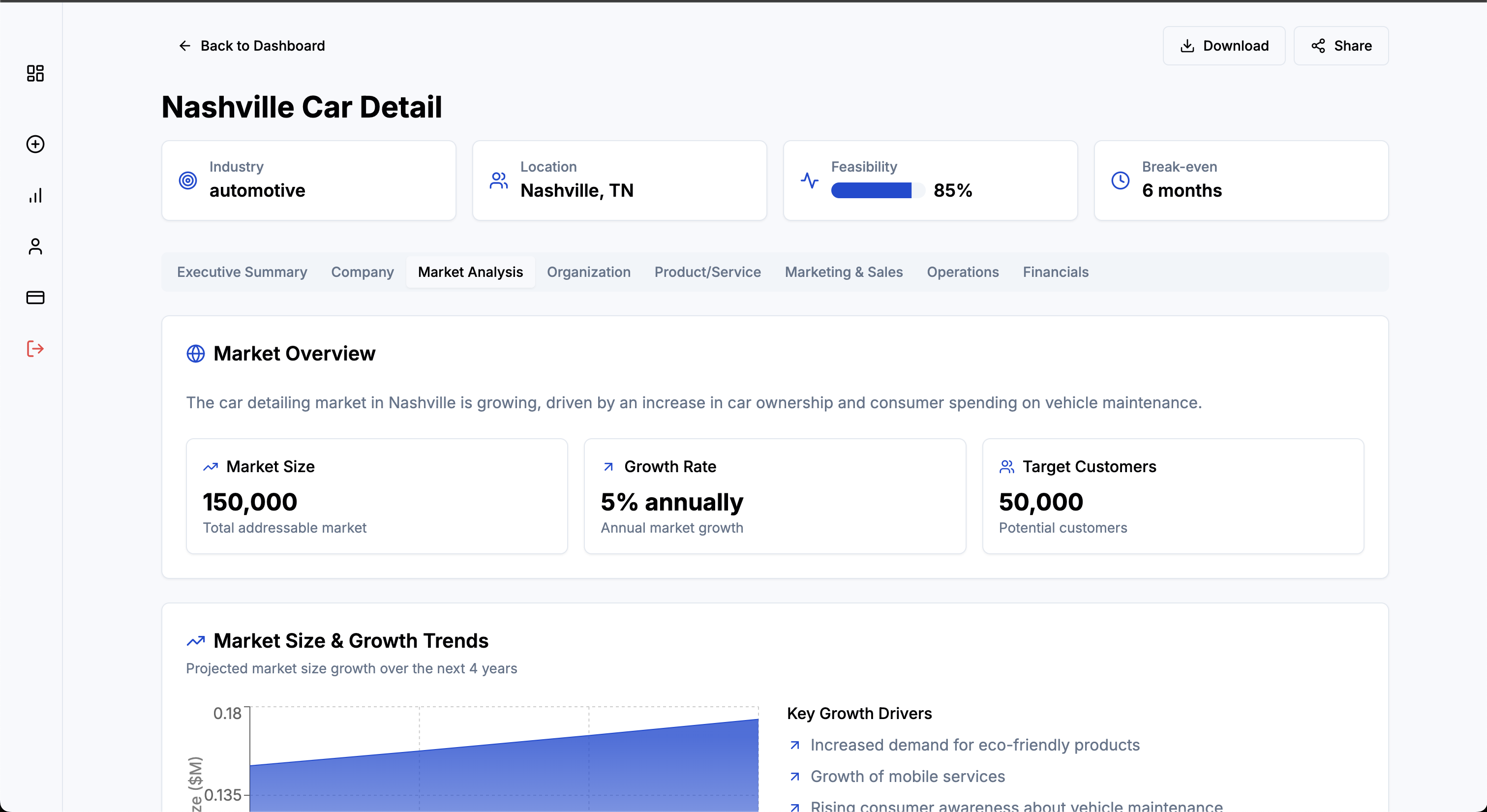Click arrow icon beside mobile services

click(x=795, y=777)
